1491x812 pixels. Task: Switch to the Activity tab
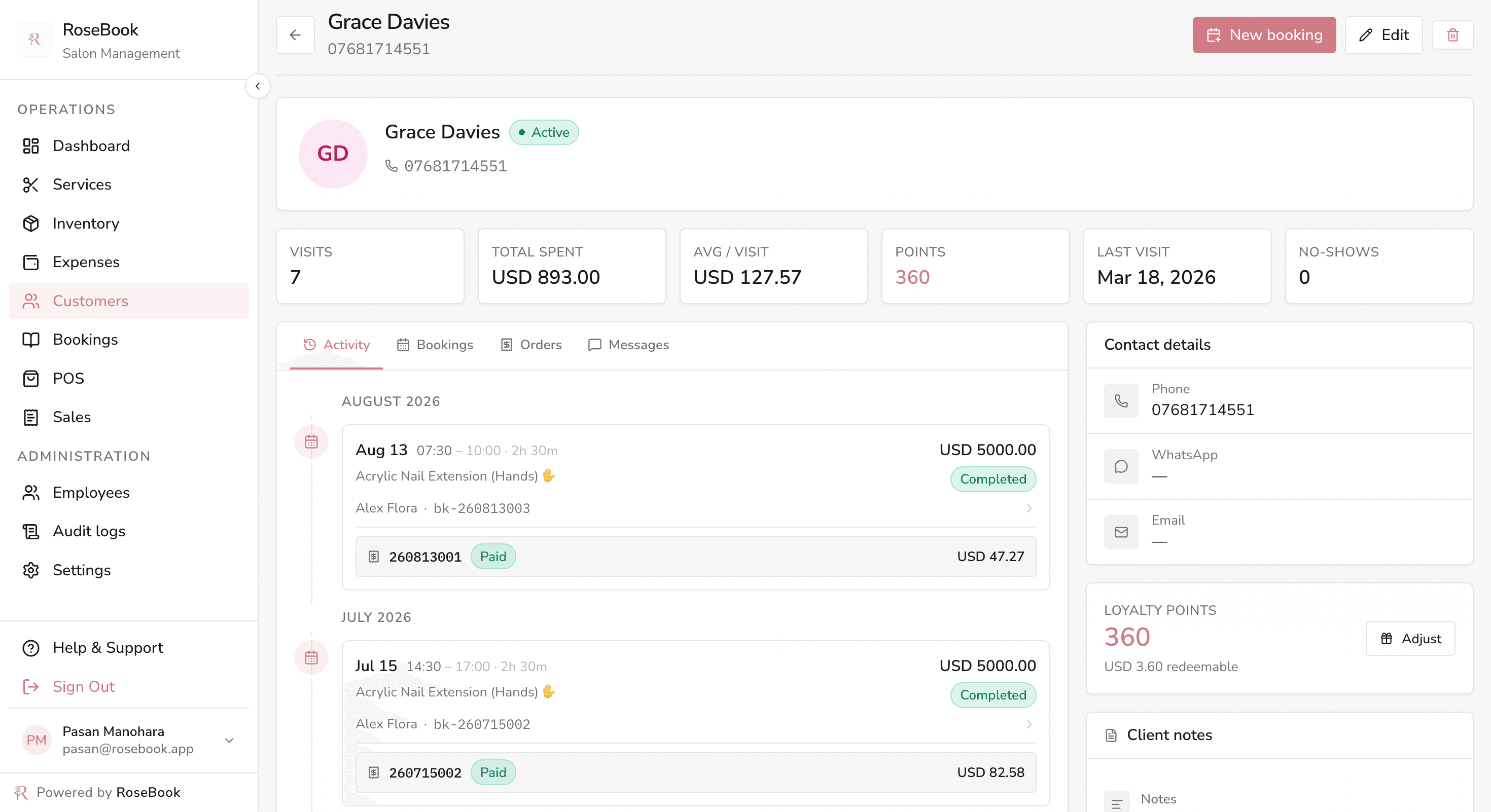coord(336,345)
